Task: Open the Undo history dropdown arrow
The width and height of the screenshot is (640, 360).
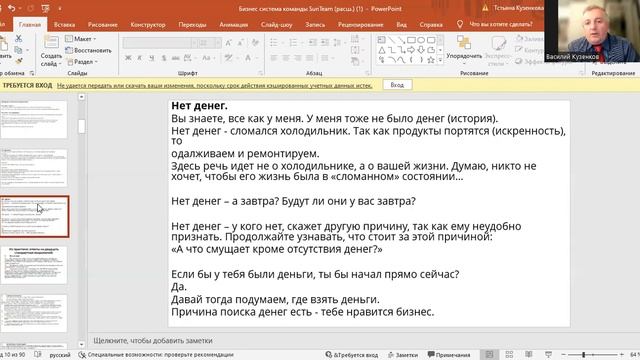Action: (20, 8)
